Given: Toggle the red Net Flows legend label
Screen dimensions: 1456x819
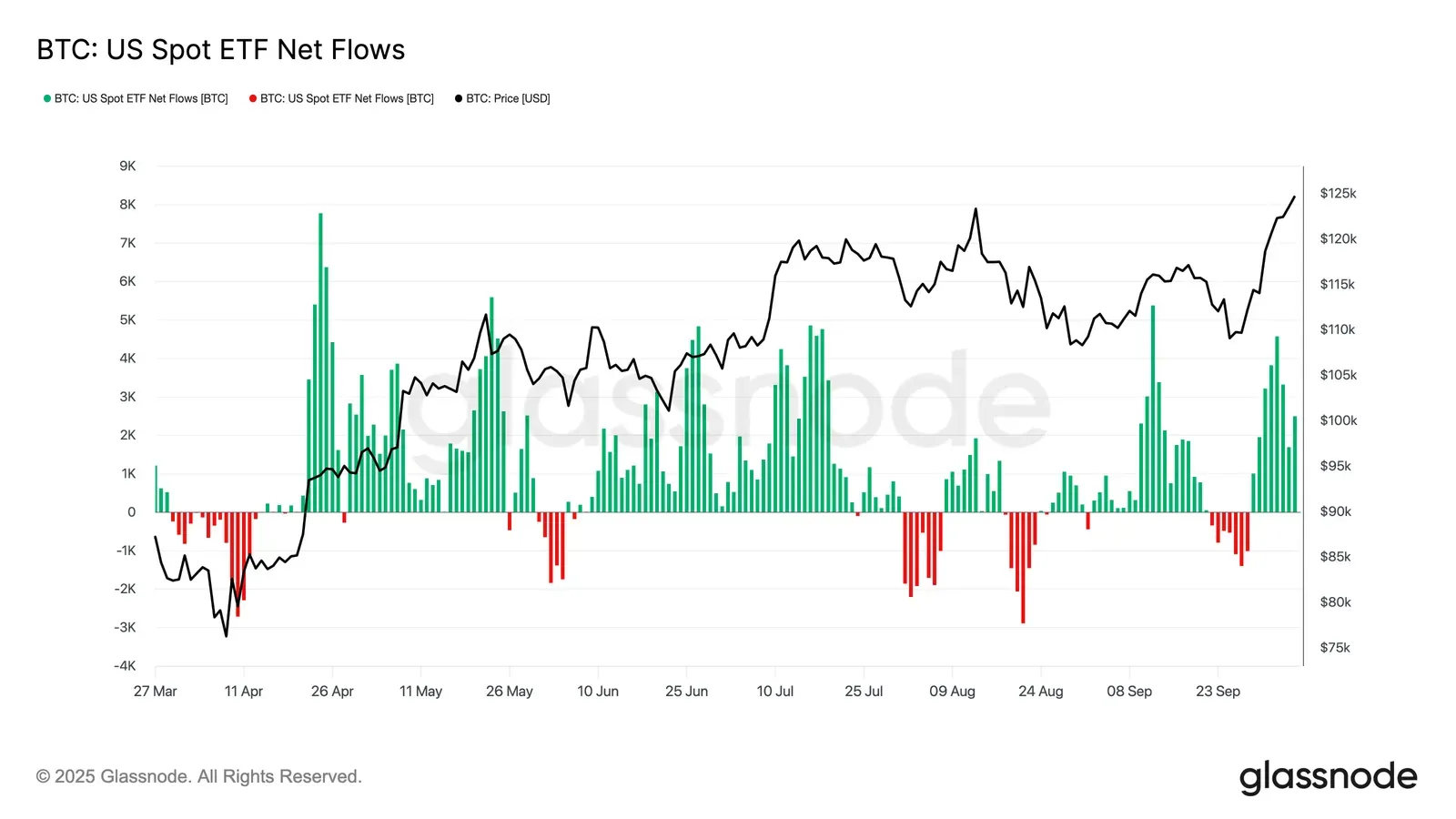Looking at the screenshot, I should coord(347,98).
